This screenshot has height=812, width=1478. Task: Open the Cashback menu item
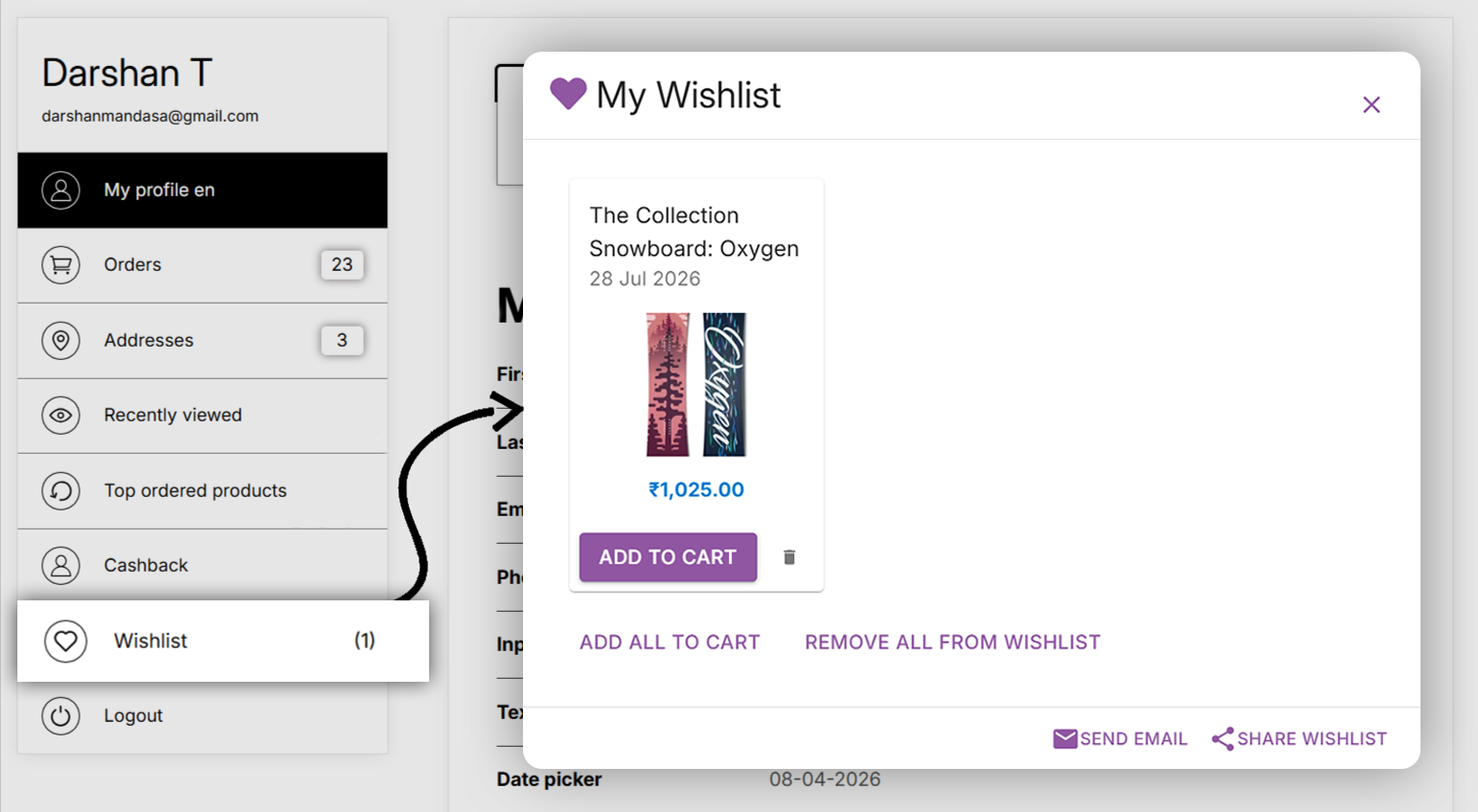[202, 565]
